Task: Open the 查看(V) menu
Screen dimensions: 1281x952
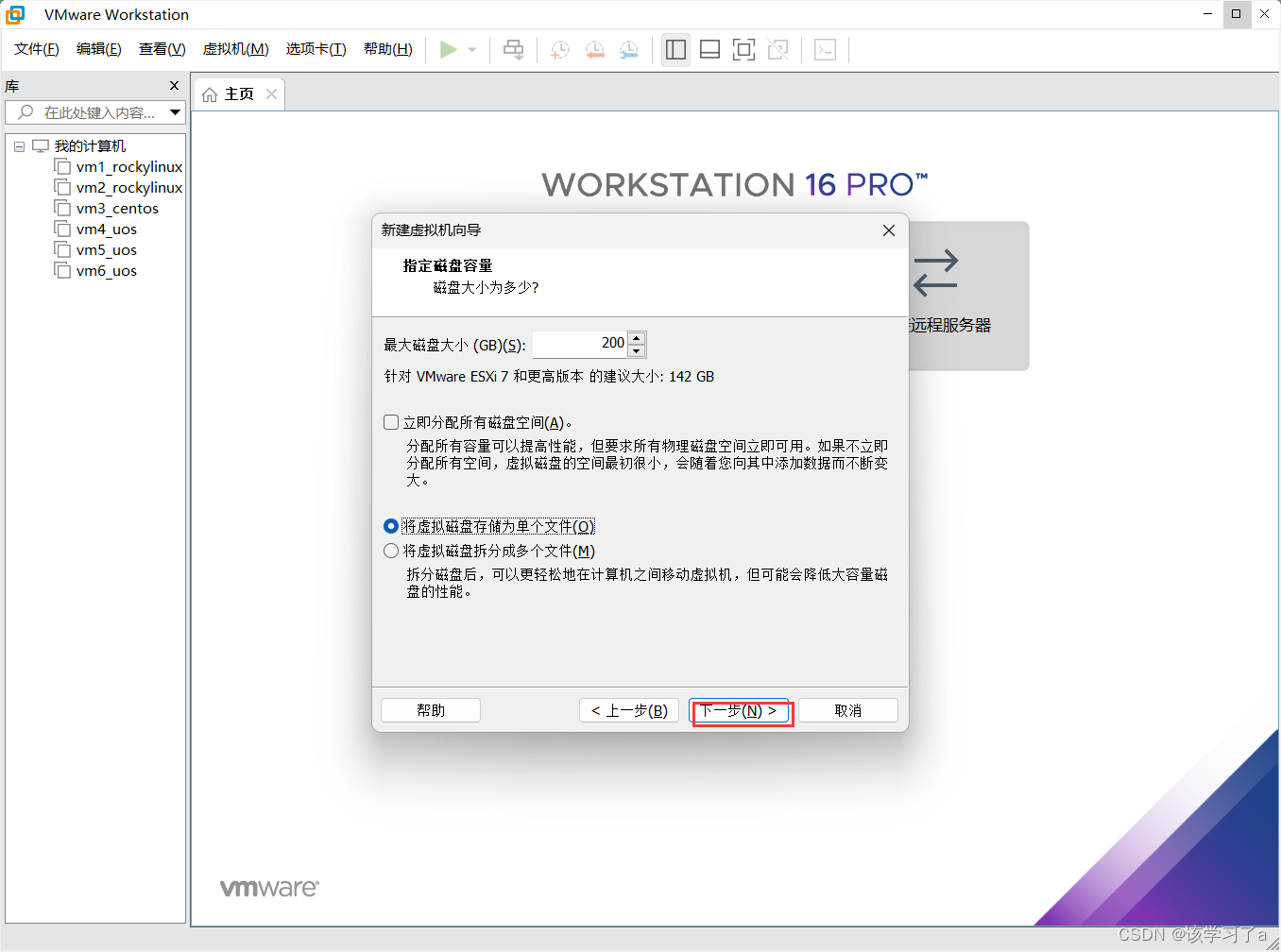Action: tap(162, 49)
